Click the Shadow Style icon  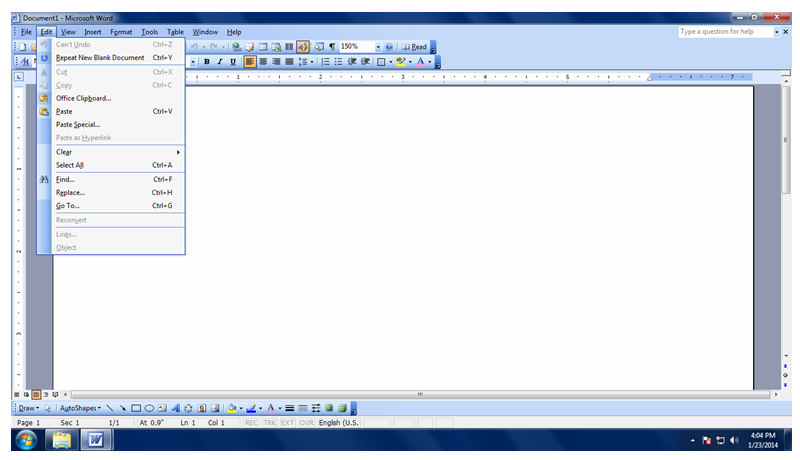pyautogui.click(x=330, y=408)
